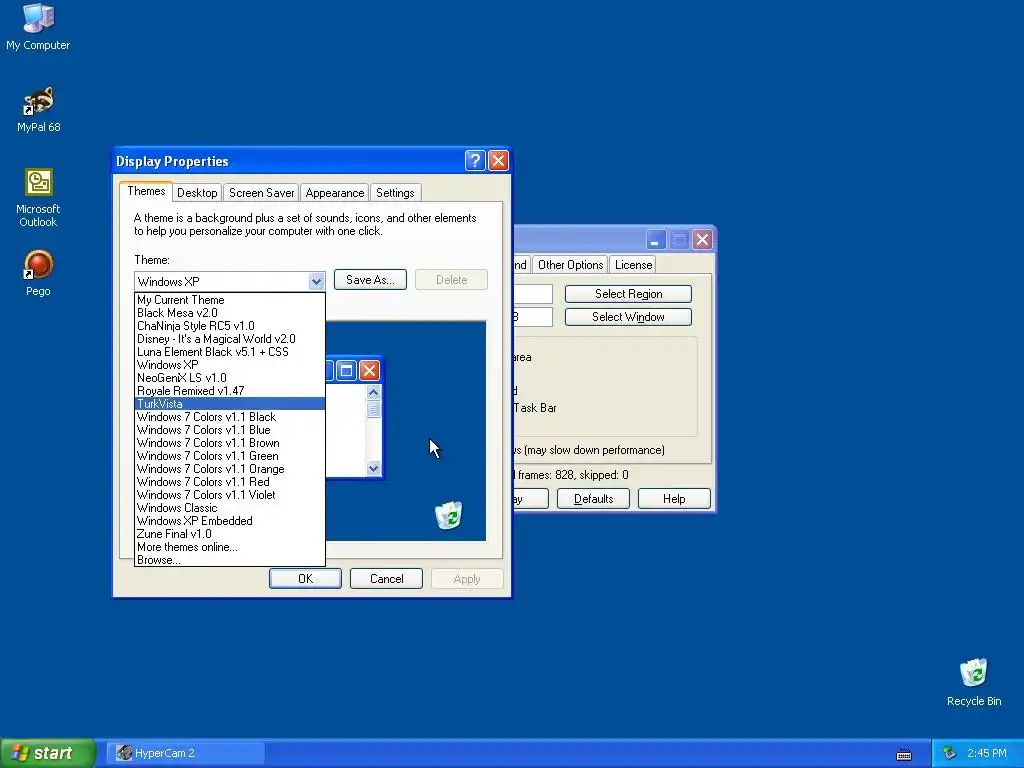The image size is (1024, 768).
Task: Choose Windows 7 Colors v1.1 Green
Action: coord(229,456)
